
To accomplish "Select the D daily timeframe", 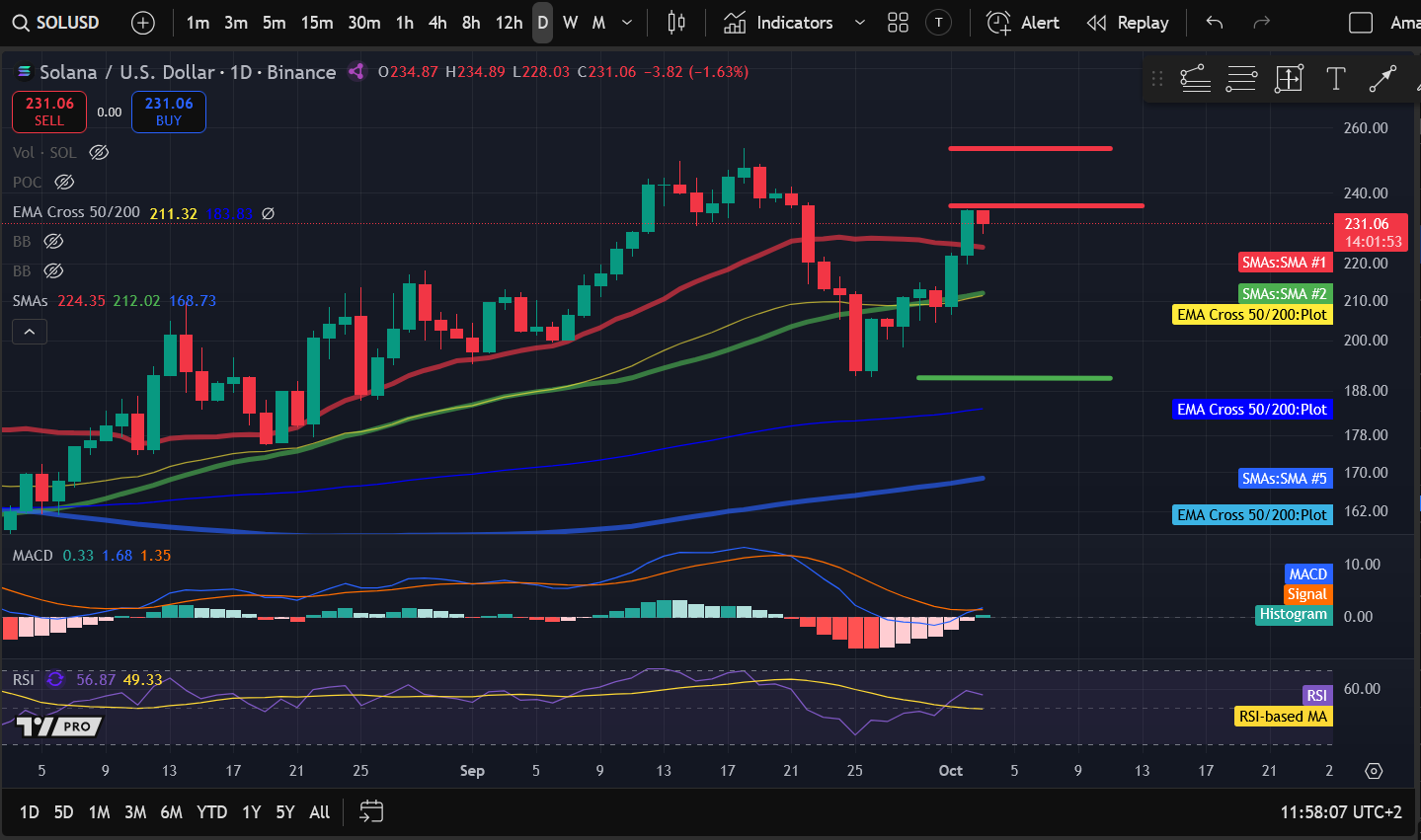I will (542, 23).
